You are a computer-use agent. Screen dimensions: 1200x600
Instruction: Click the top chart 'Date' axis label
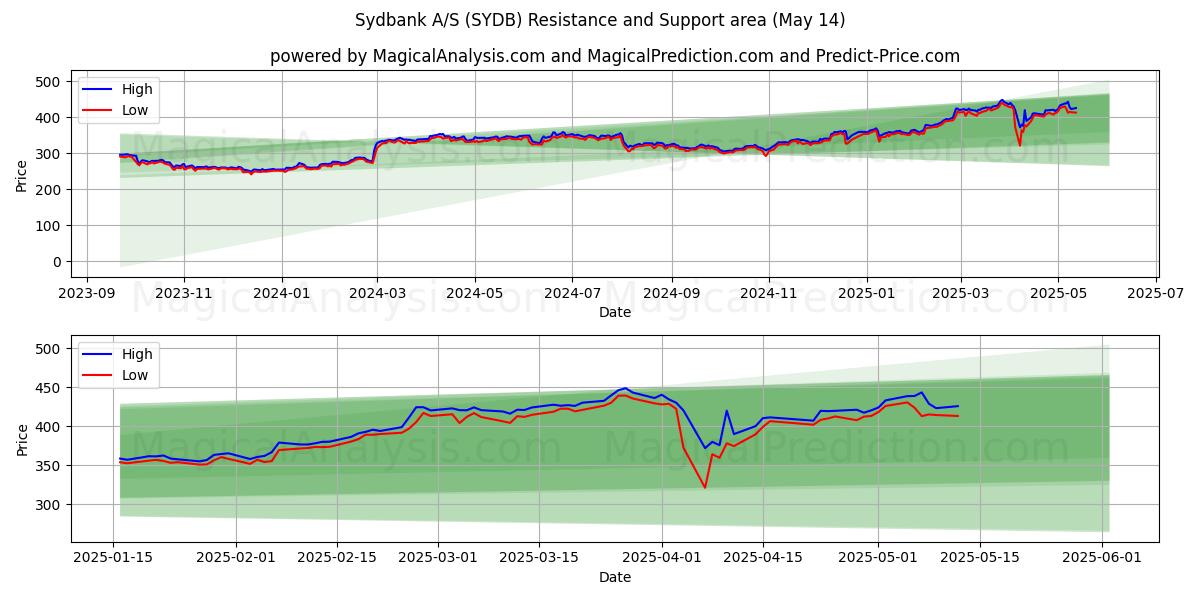click(x=614, y=312)
